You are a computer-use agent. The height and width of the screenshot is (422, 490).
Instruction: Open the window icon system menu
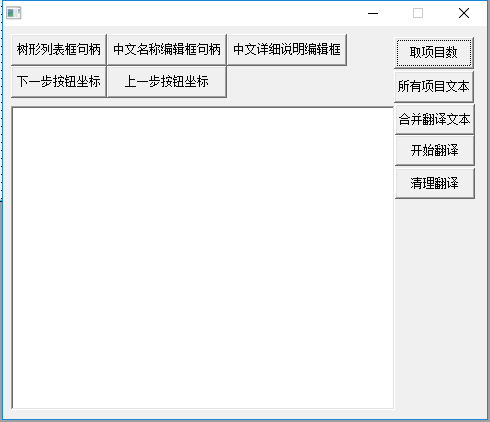14,13
